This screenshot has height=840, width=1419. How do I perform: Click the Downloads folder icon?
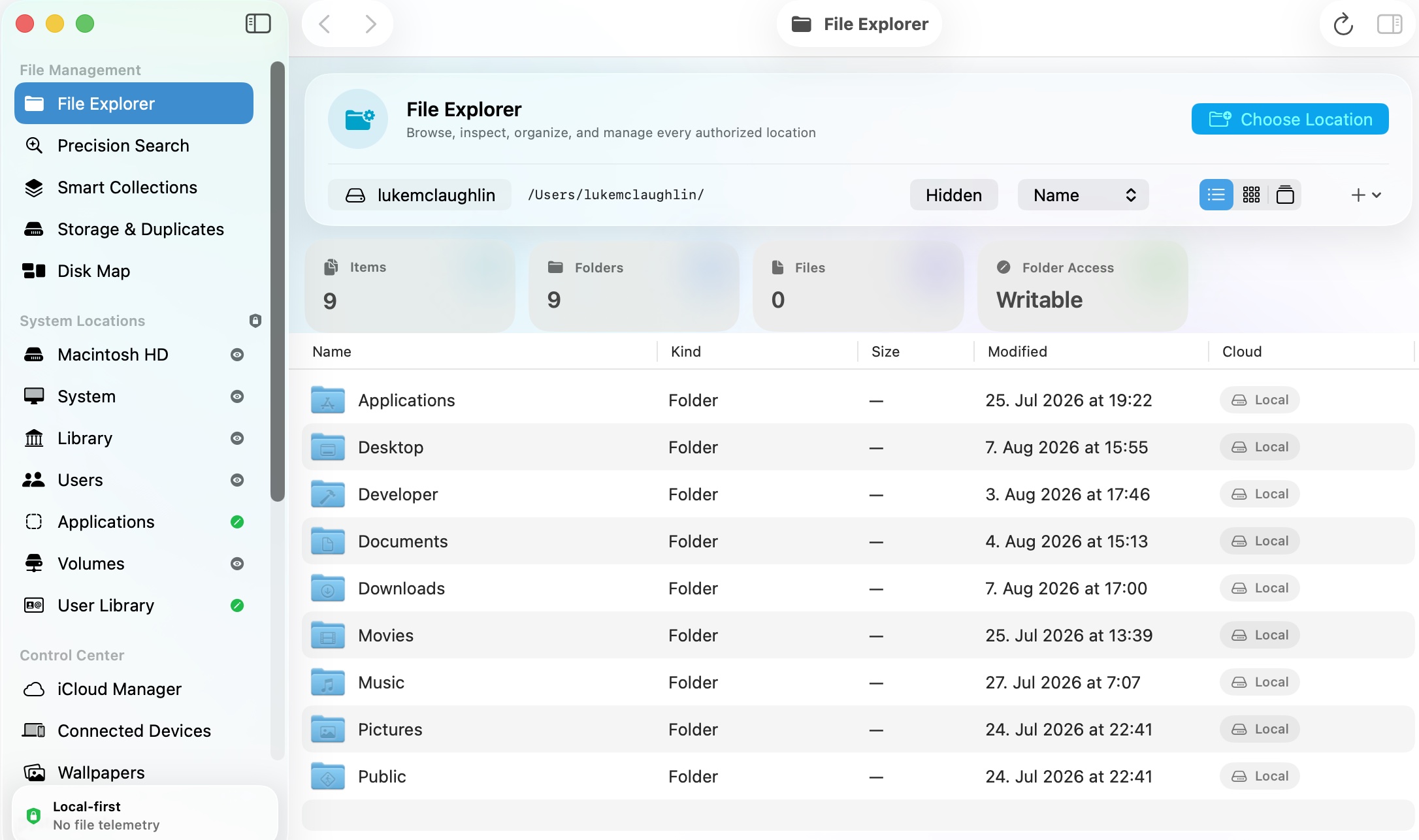(x=328, y=588)
